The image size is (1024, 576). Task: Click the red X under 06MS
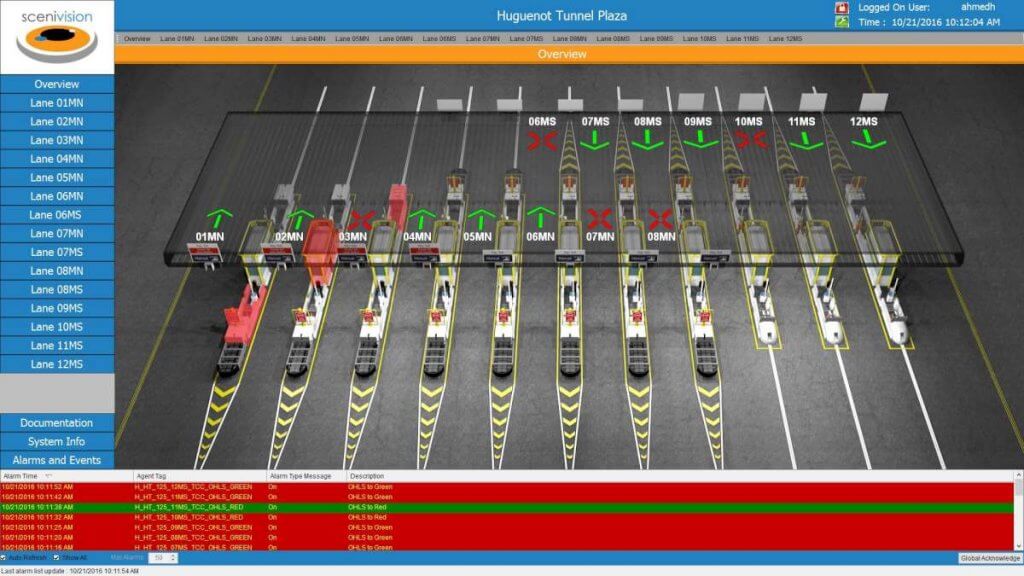(x=542, y=140)
